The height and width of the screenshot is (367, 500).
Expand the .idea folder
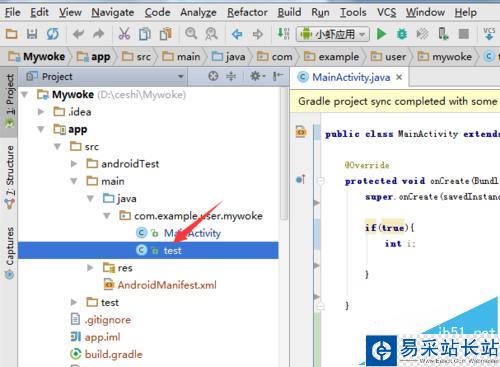[x=41, y=112]
